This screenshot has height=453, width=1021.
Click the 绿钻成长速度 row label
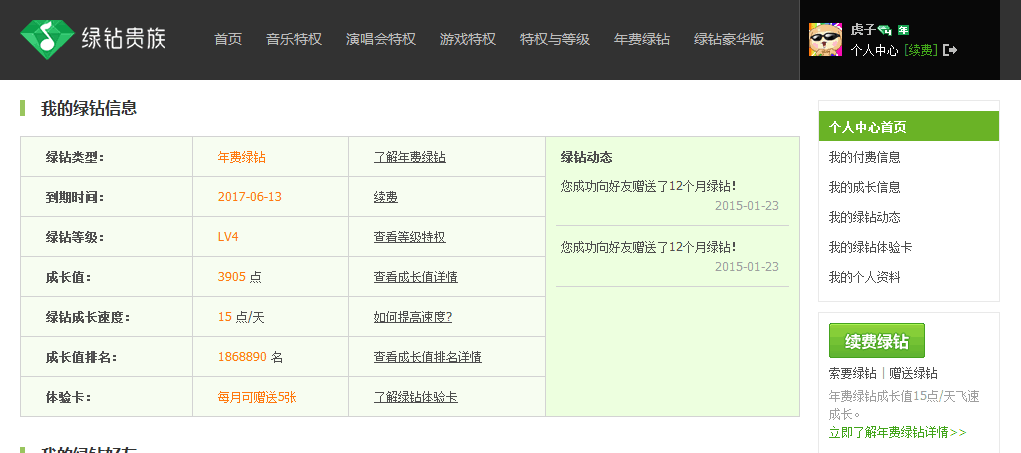[88, 317]
